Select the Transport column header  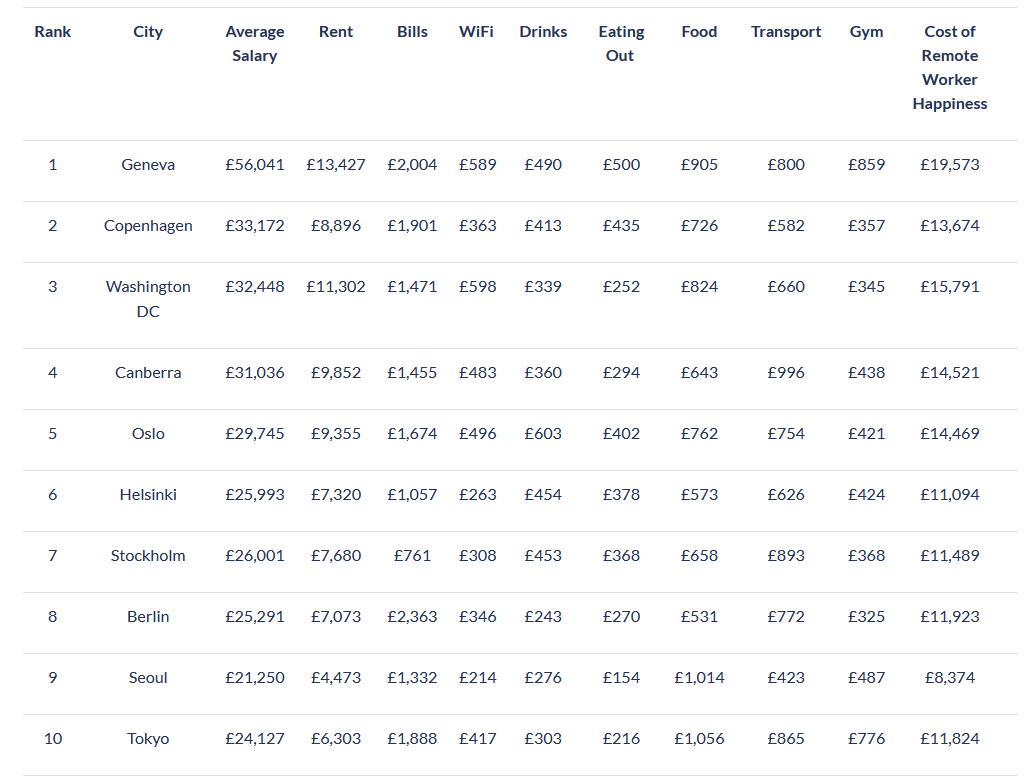tap(786, 32)
